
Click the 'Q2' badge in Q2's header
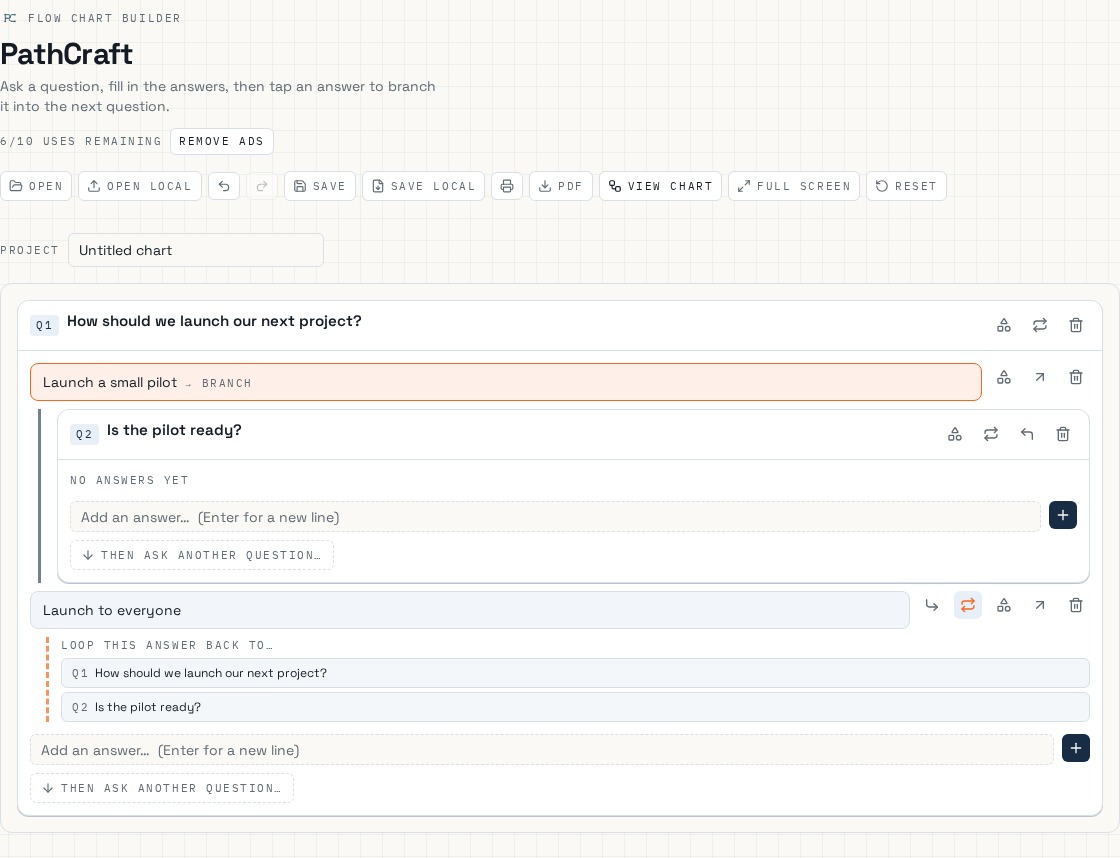click(84, 434)
